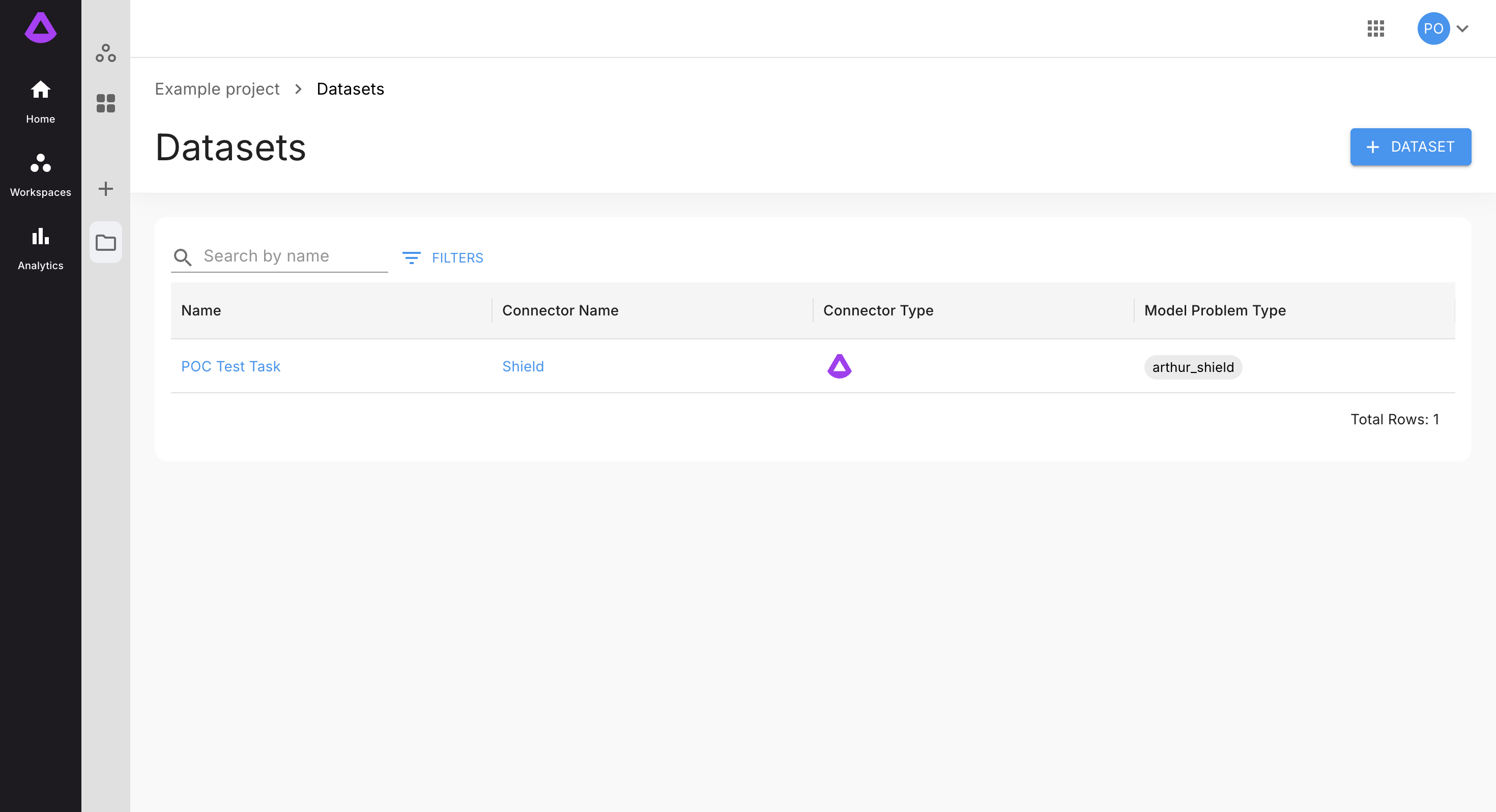Click the plus icon in secondary sidebar
The height and width of the screenshot is (812, 1496).
[106, 189]
